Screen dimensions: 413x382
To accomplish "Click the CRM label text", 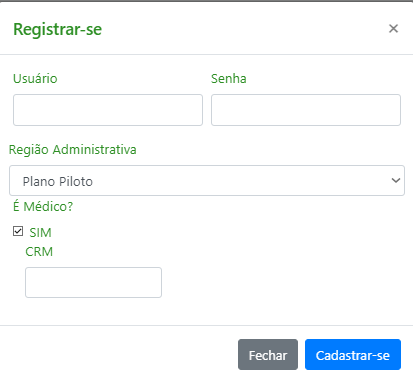I will (x=39, y=252).
